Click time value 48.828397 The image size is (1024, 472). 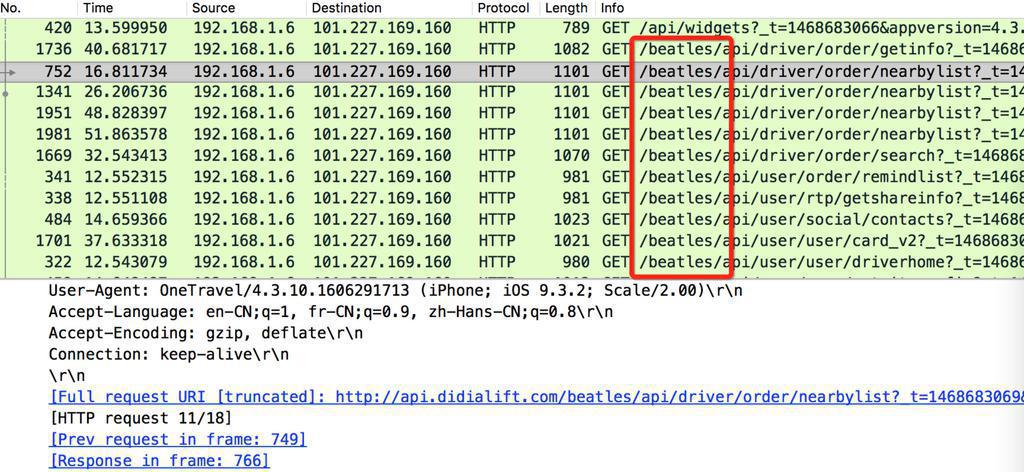125,114
